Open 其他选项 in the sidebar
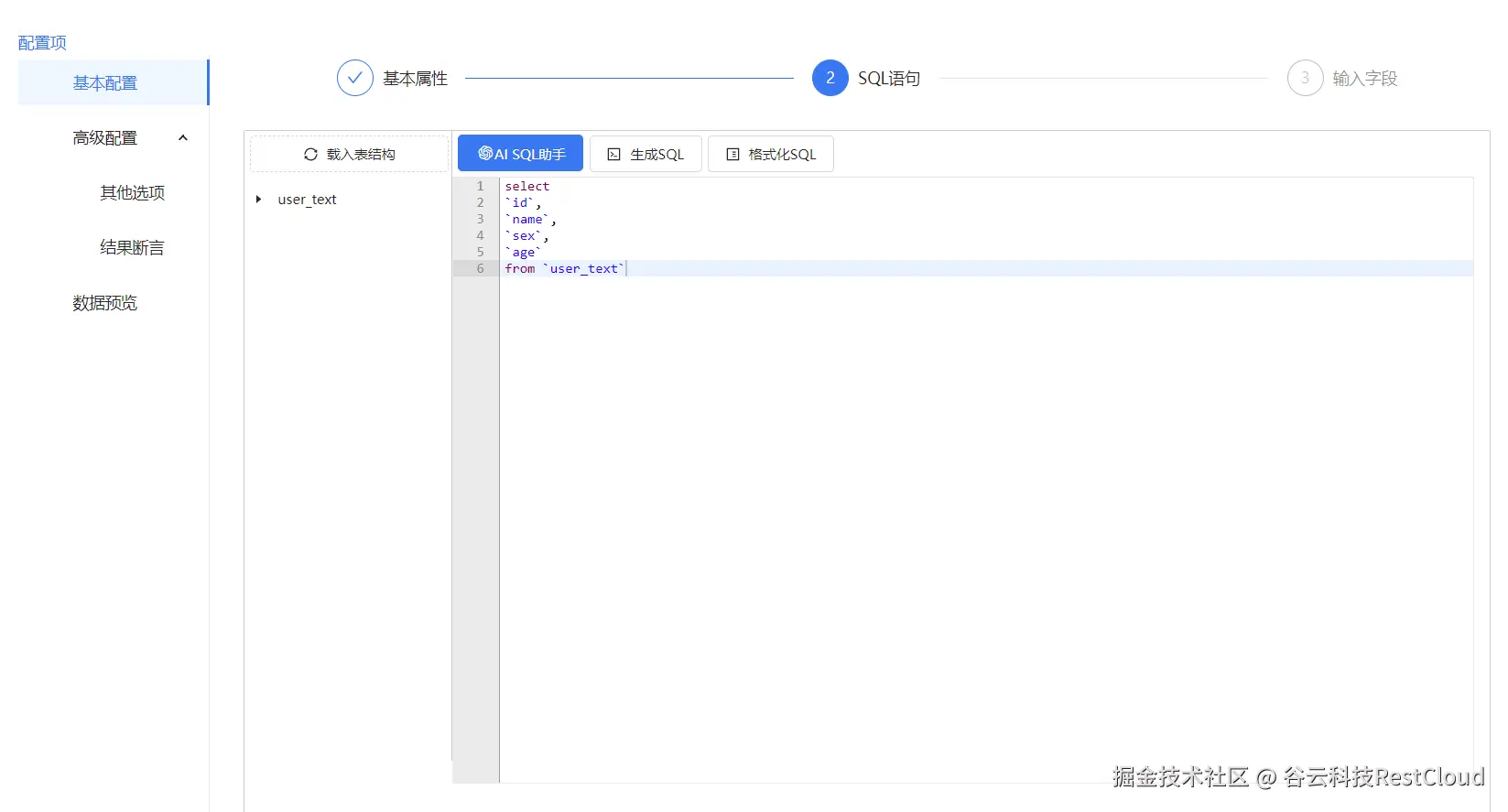1508x812 pixels. [x=132, y=193]
